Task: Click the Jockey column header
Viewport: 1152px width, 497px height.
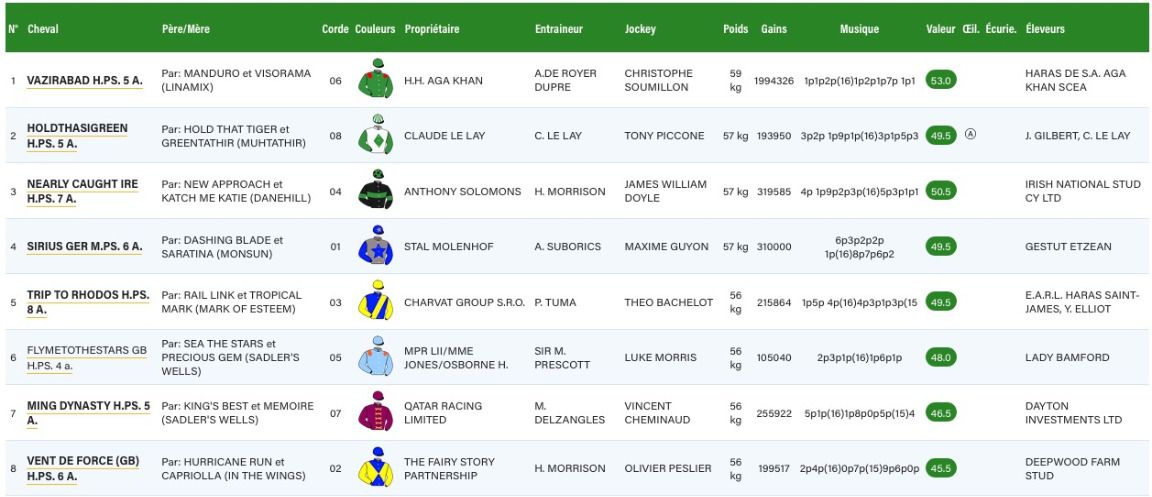Action: [640, 29]
